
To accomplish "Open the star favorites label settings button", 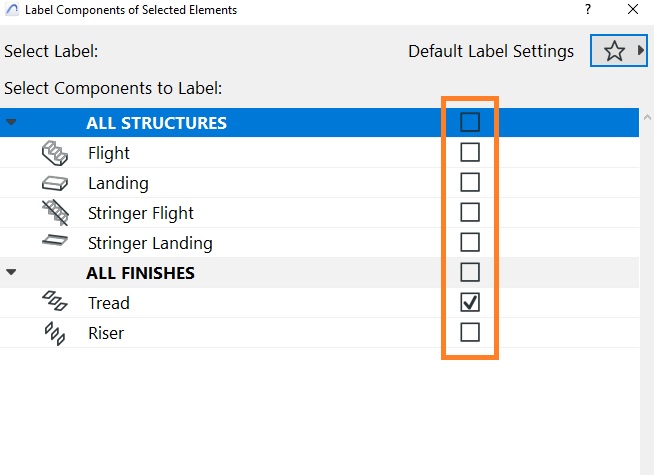I will click(x=614, y=51).
